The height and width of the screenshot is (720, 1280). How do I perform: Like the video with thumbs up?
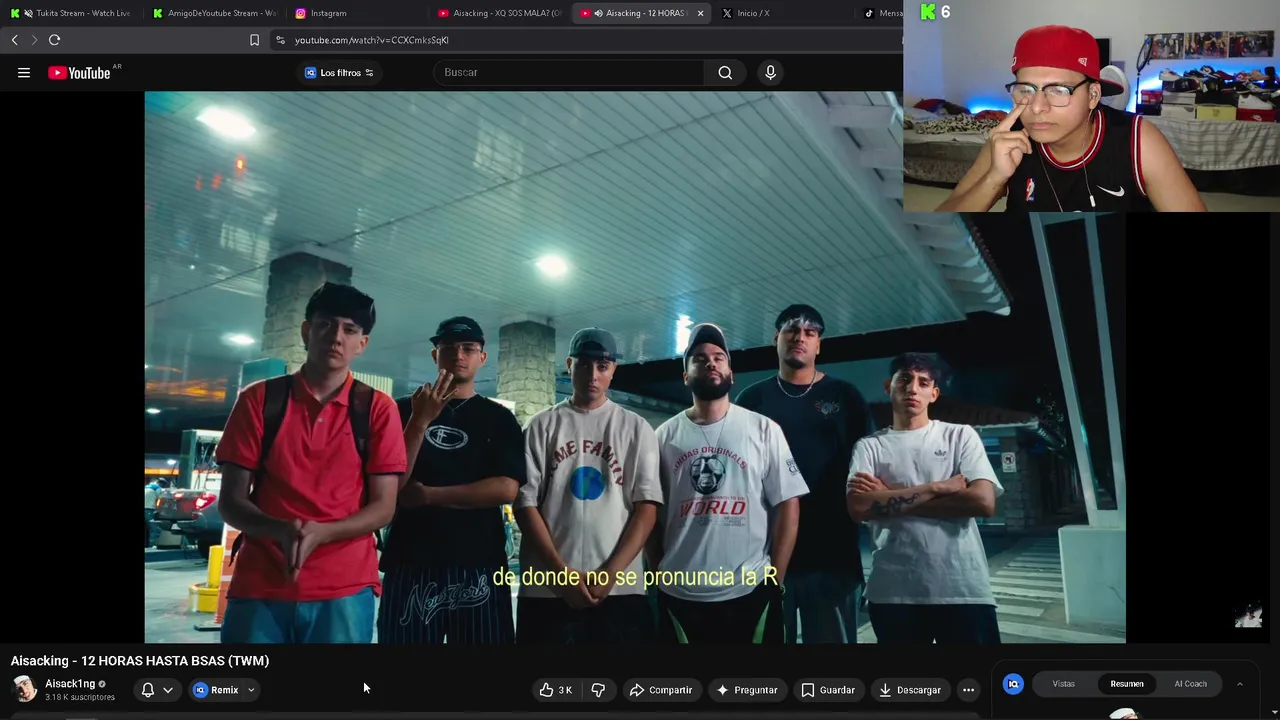(556, 690)
